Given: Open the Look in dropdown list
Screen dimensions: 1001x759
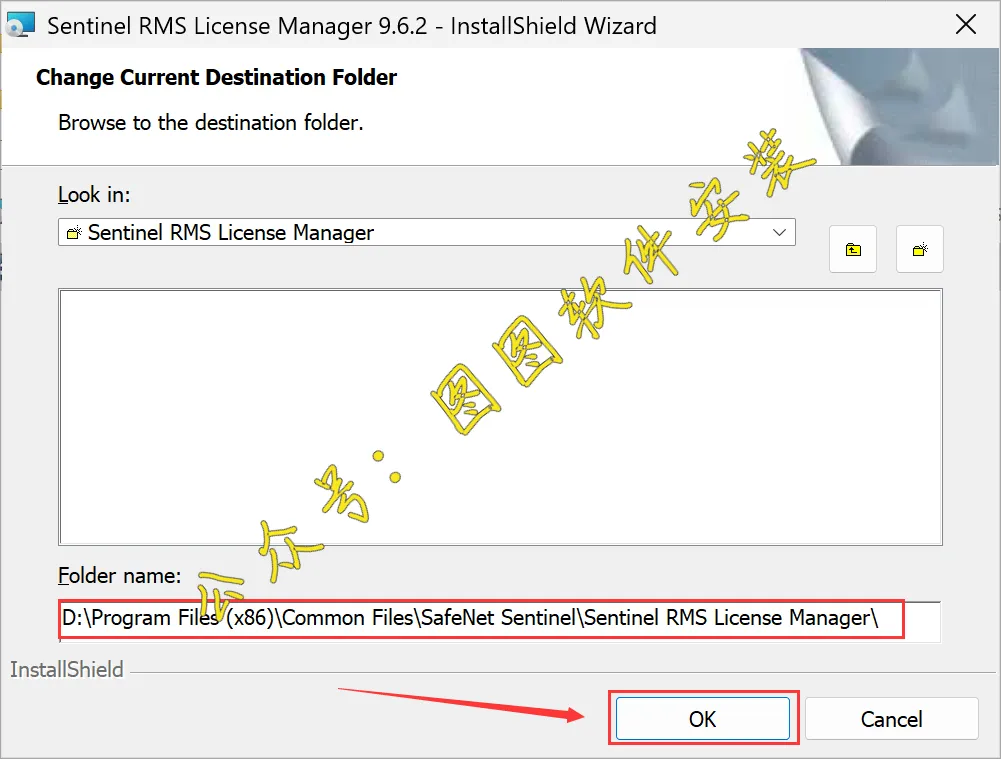Looking at the screenshot, I should [426, 232].
